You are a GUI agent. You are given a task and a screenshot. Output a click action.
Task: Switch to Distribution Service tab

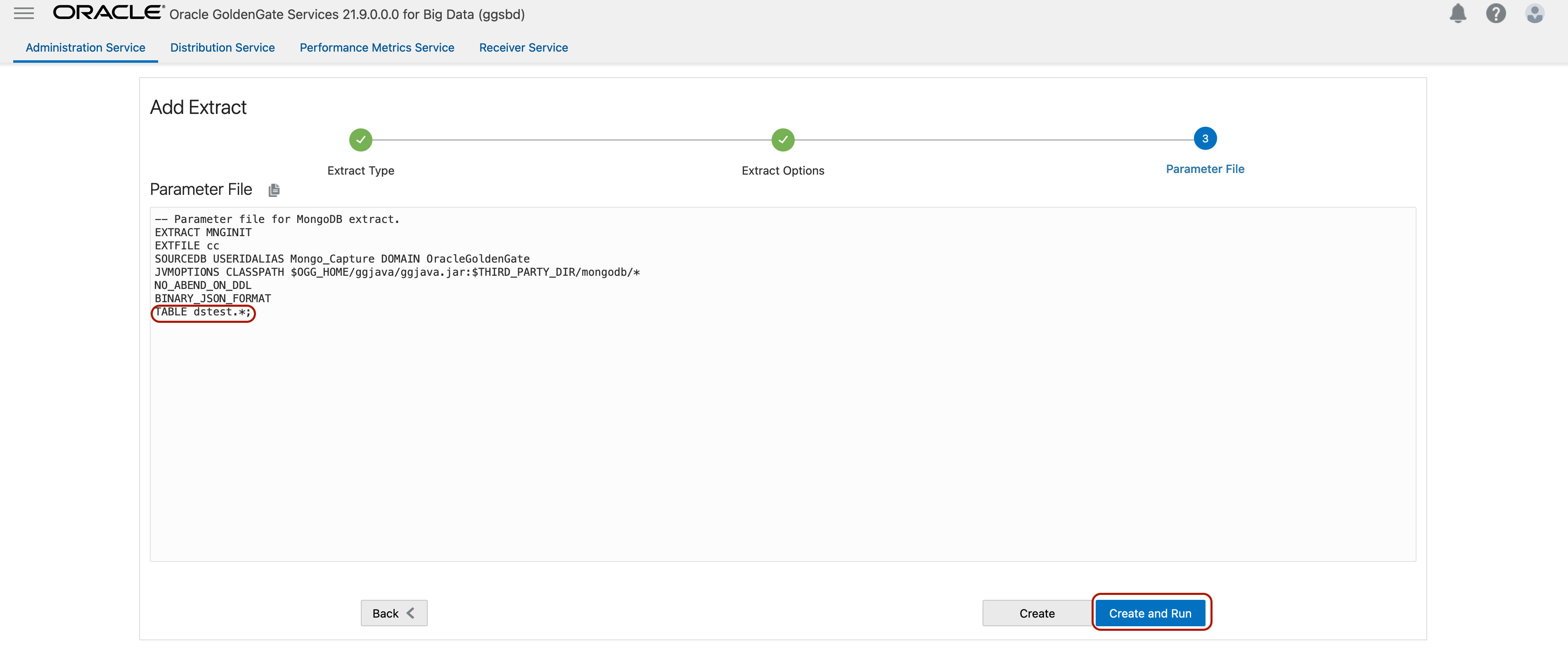click(222, 47)
